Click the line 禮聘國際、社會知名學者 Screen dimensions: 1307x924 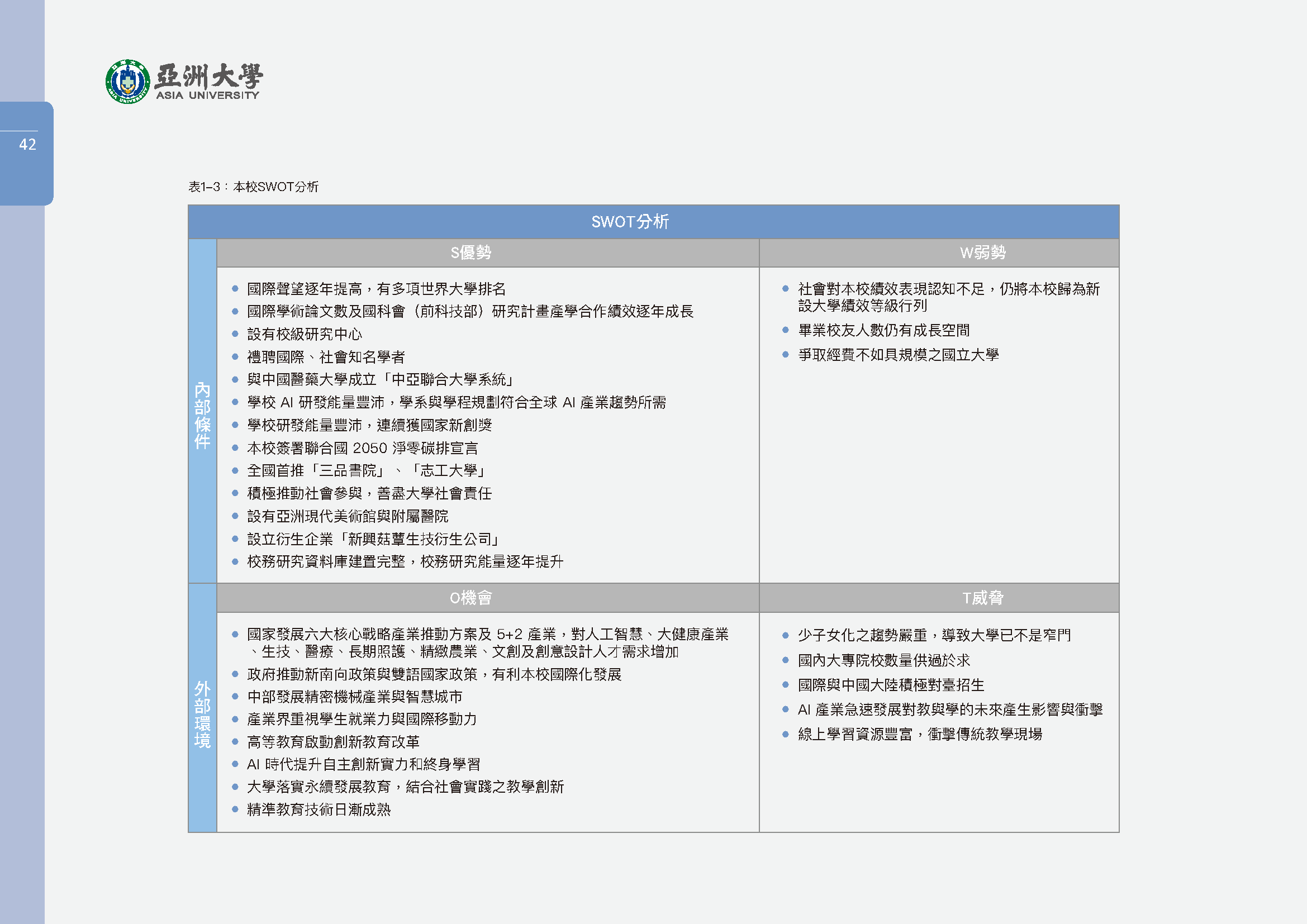pos(326,357)
